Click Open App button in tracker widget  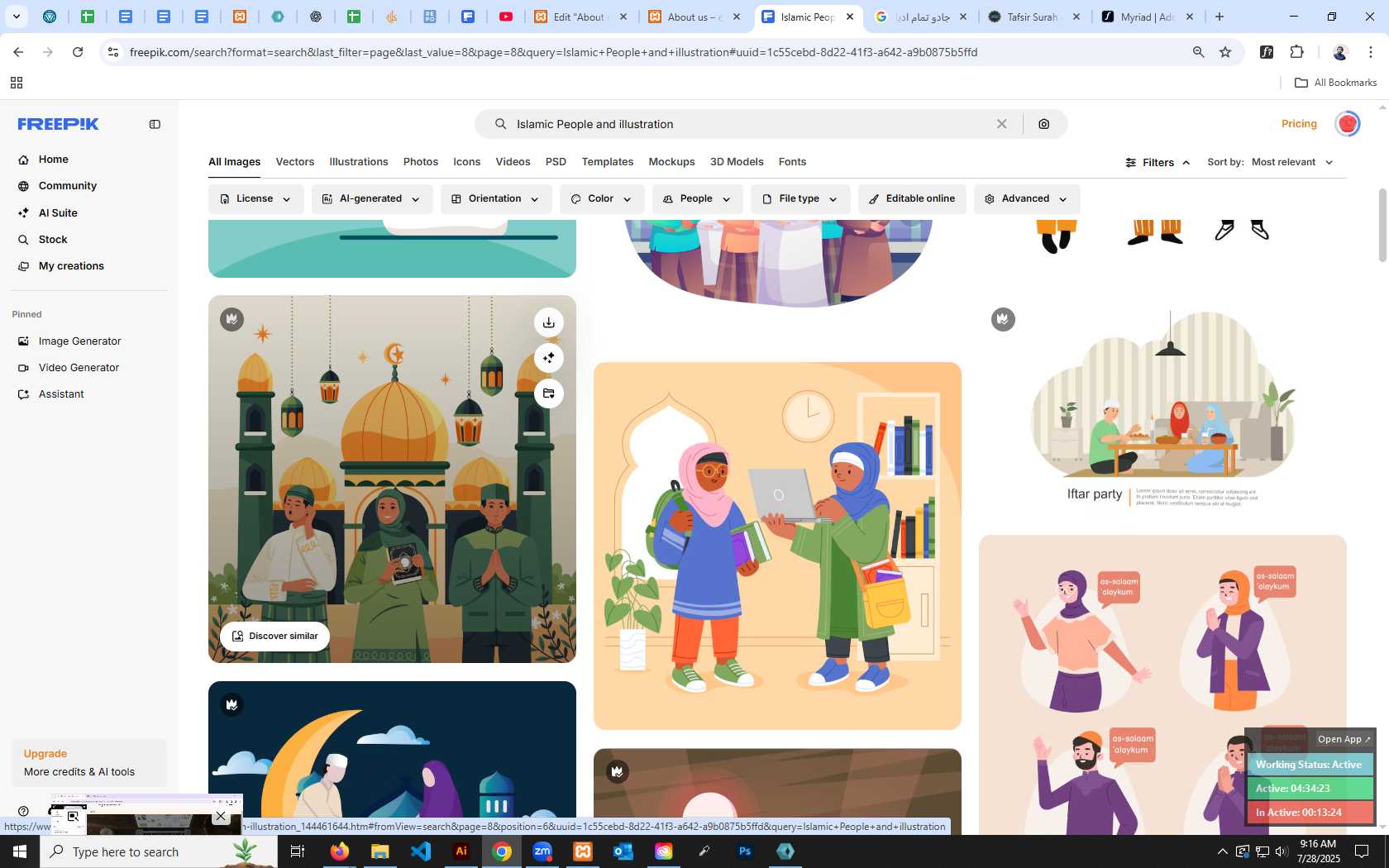(1344, 740)
